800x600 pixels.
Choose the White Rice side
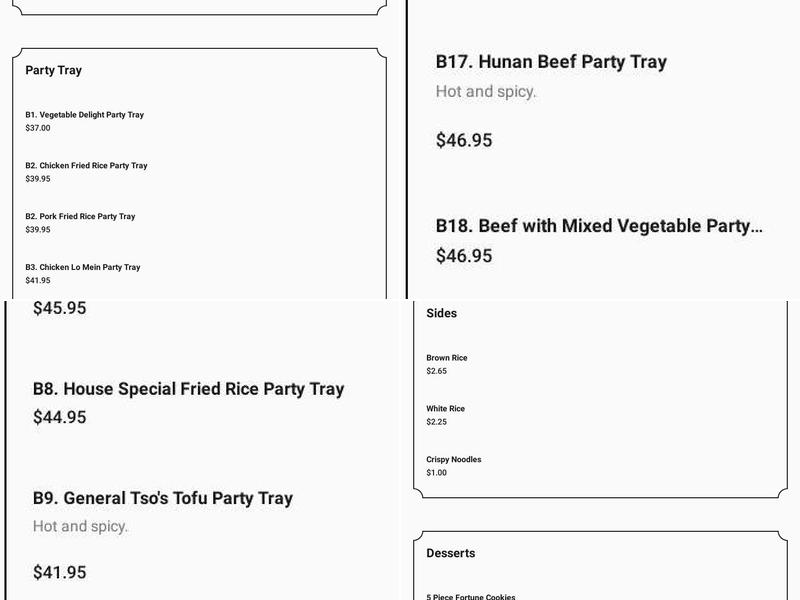tap(446, 409)
